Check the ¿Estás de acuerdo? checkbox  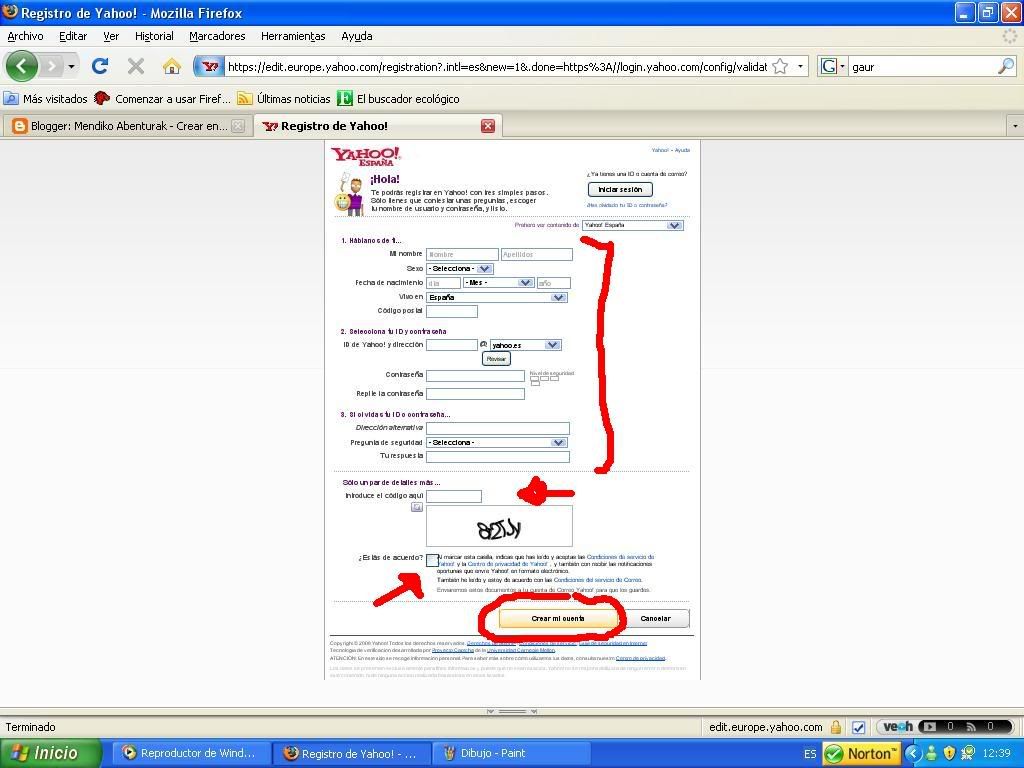(x=432, y=560)
